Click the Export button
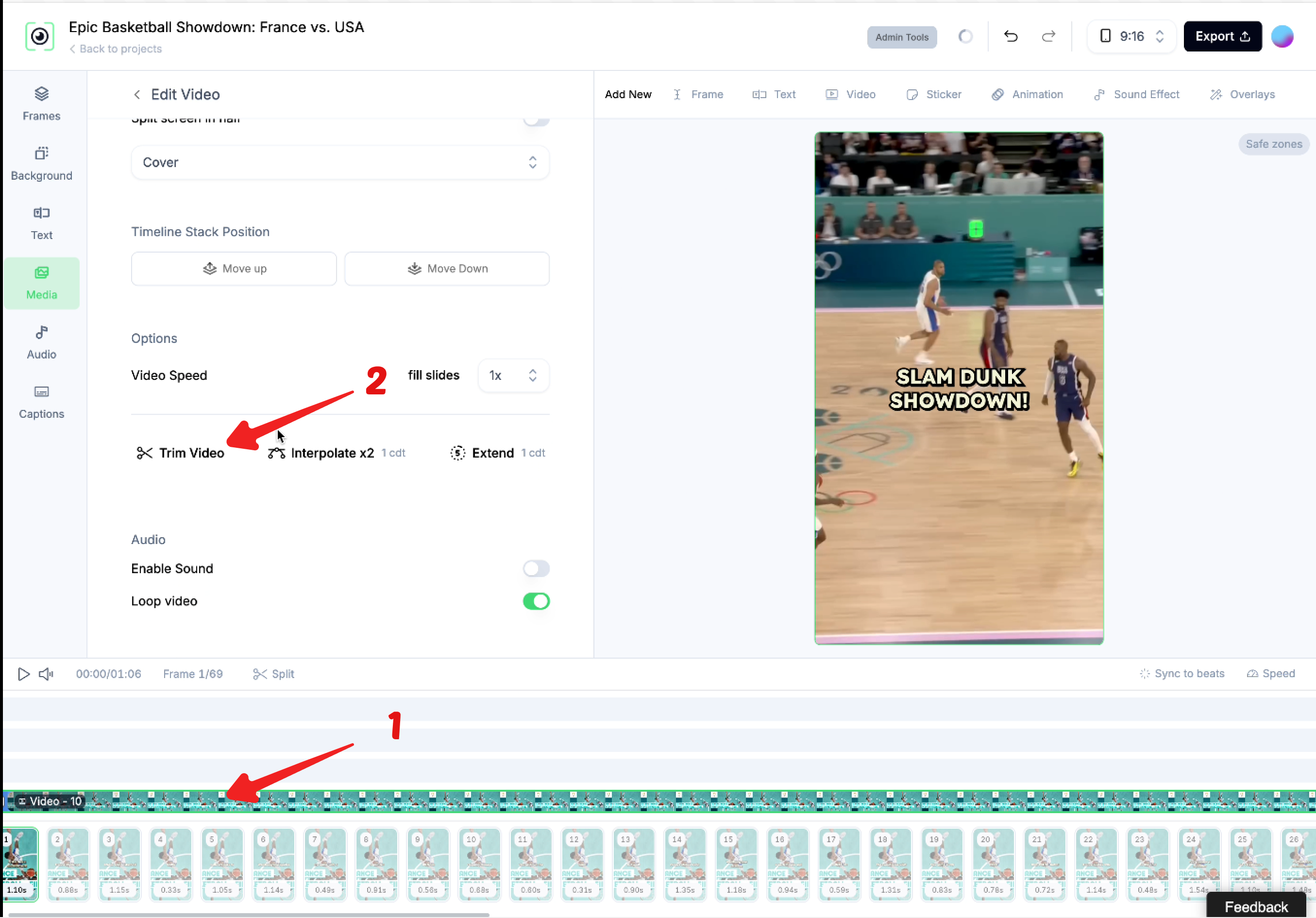The width and height of the screenshot is (1316, 918). pyautogui.click(x=1222, y=36)
